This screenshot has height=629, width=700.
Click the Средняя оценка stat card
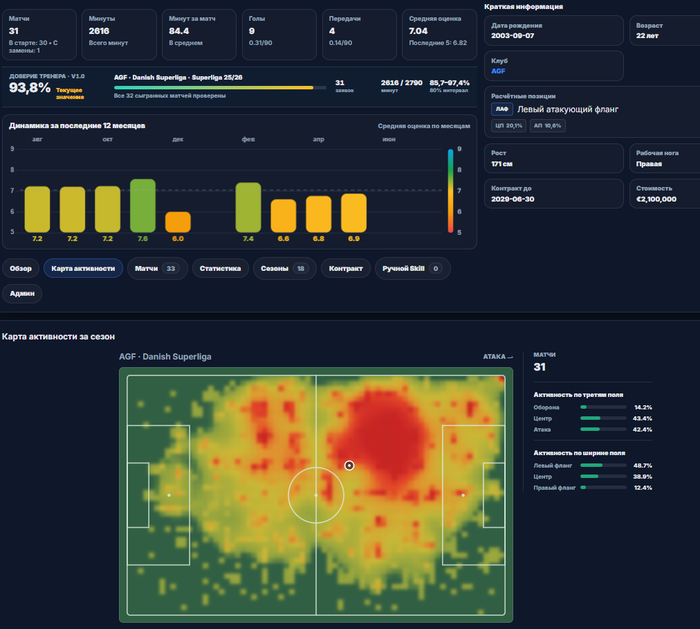[x=439, y=35]
